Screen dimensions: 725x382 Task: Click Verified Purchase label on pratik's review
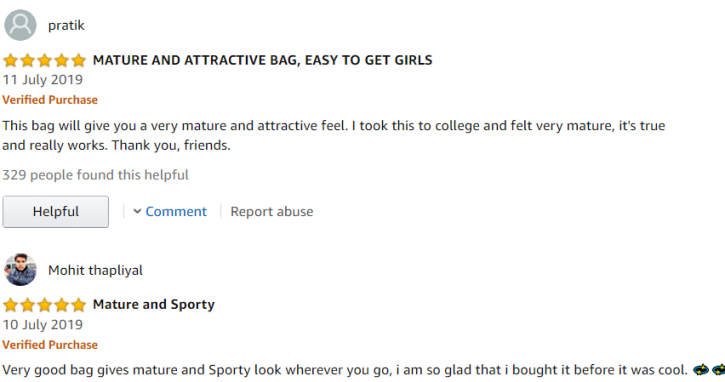click(50, 100)
